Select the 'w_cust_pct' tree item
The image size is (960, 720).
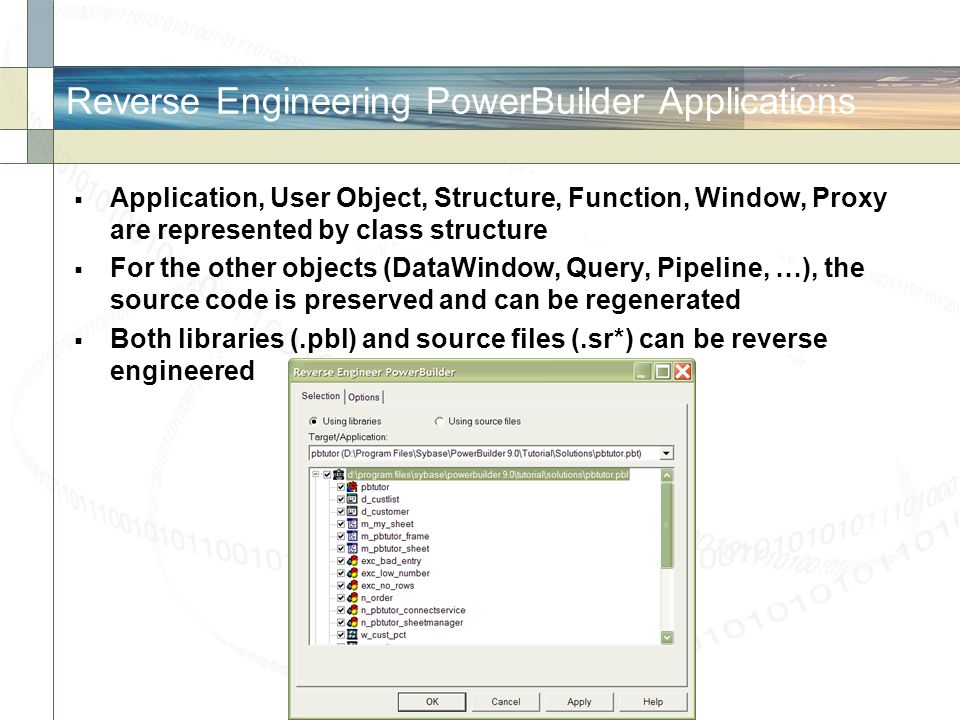point(383,635)
